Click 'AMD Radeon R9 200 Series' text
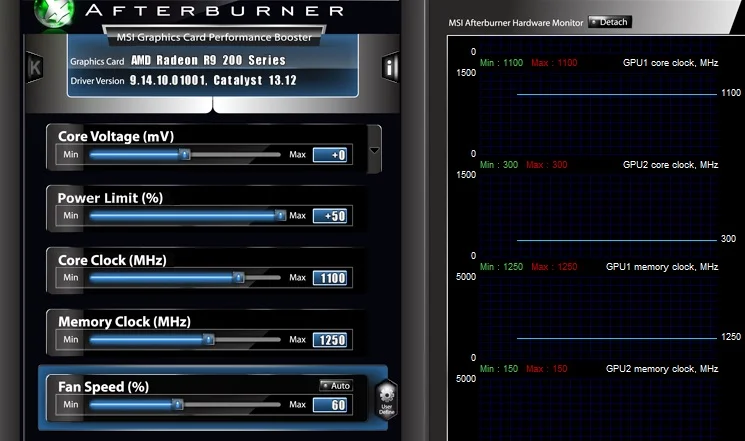 208,60
